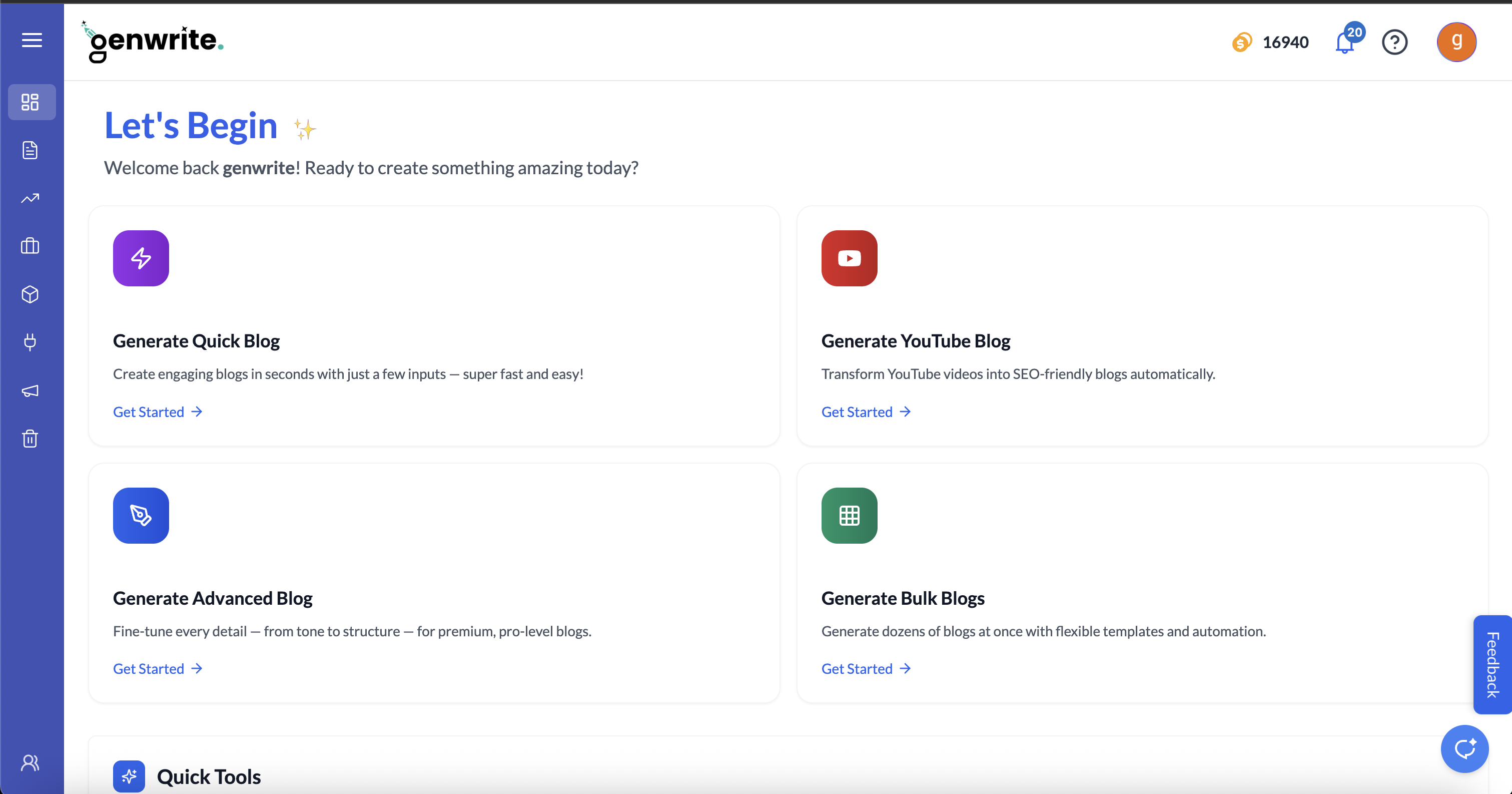Open the users icon at sidebar bottom
Viewport: 1512px width, 794px height.
pos(31,762)
